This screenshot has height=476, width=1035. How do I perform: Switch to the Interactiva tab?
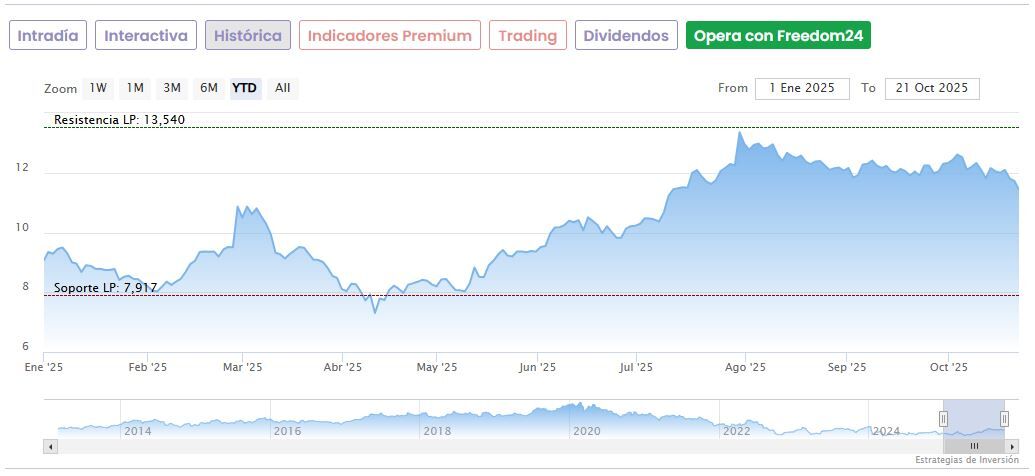coord(146,36)
